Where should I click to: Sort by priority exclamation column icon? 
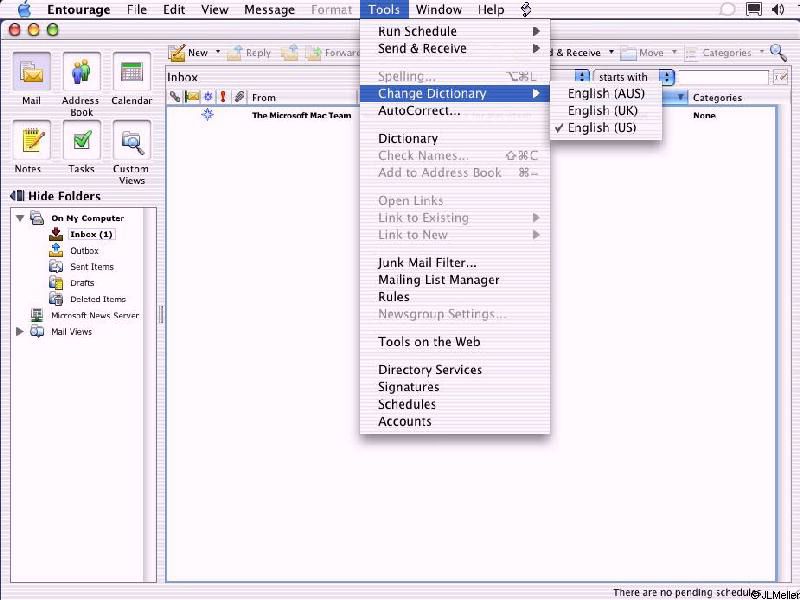(x=223, y=96)
